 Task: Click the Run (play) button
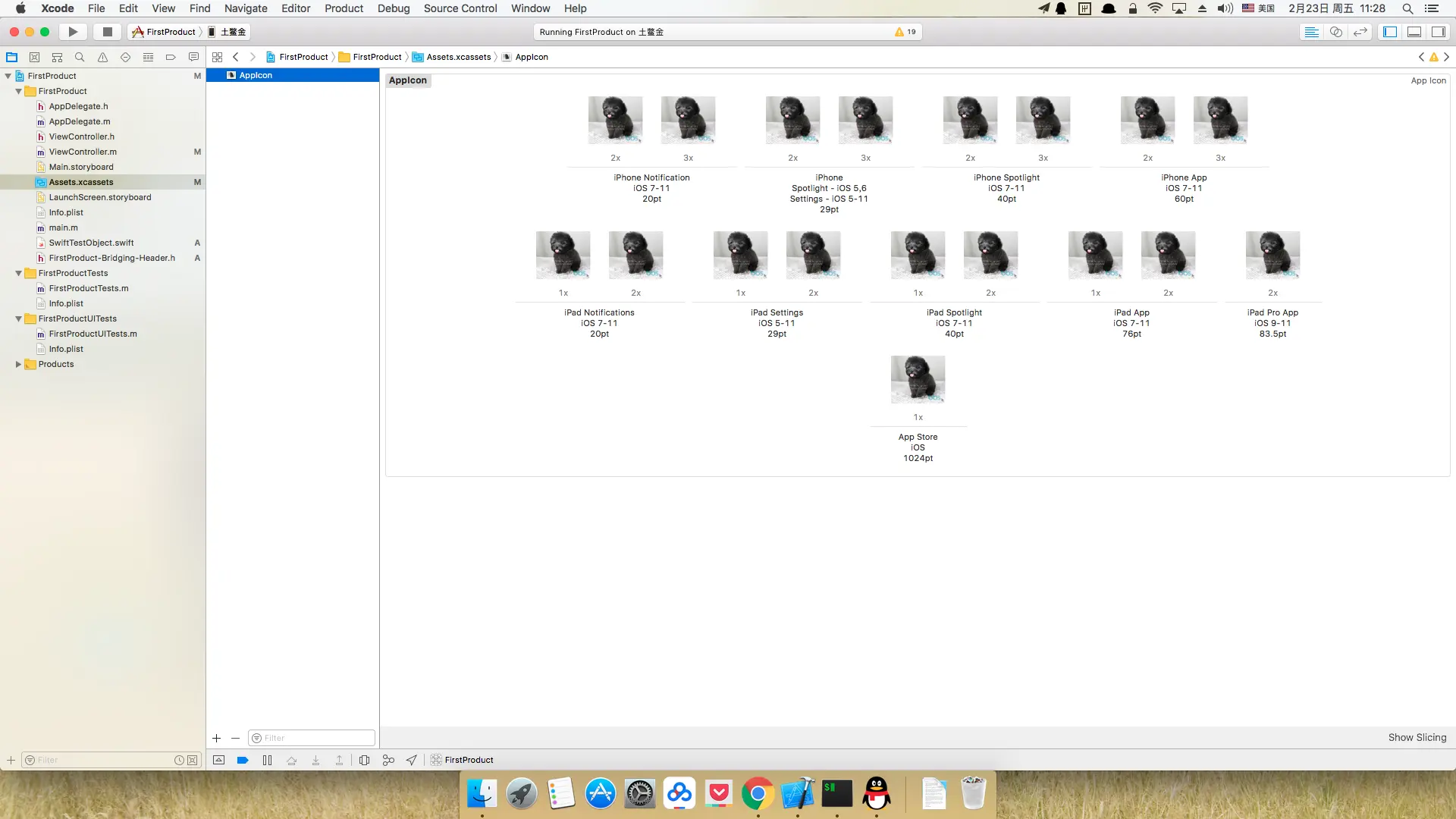73,32
